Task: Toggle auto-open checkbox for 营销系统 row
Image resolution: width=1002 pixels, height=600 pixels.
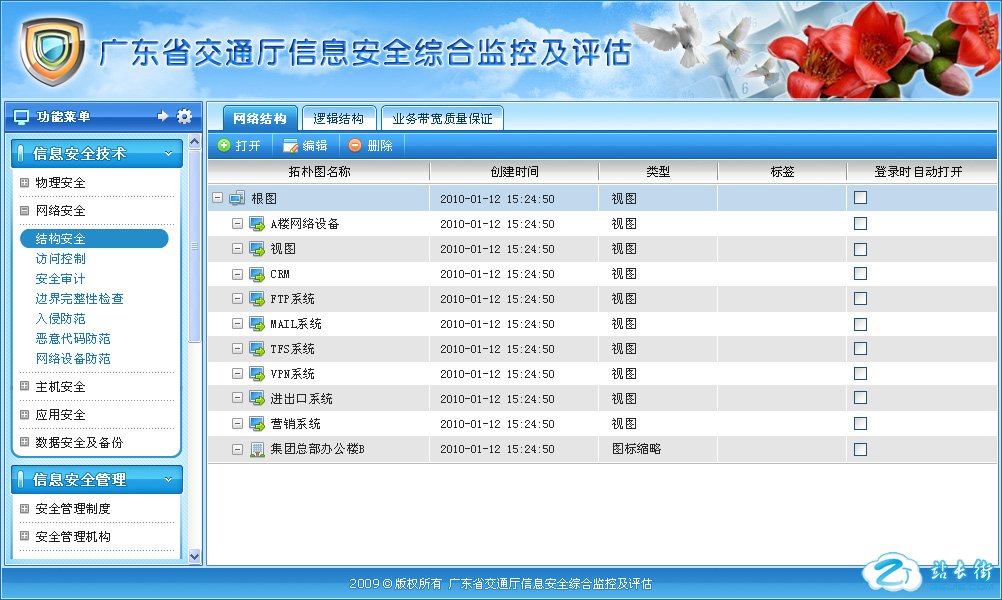Action: [x=860, y=424]
